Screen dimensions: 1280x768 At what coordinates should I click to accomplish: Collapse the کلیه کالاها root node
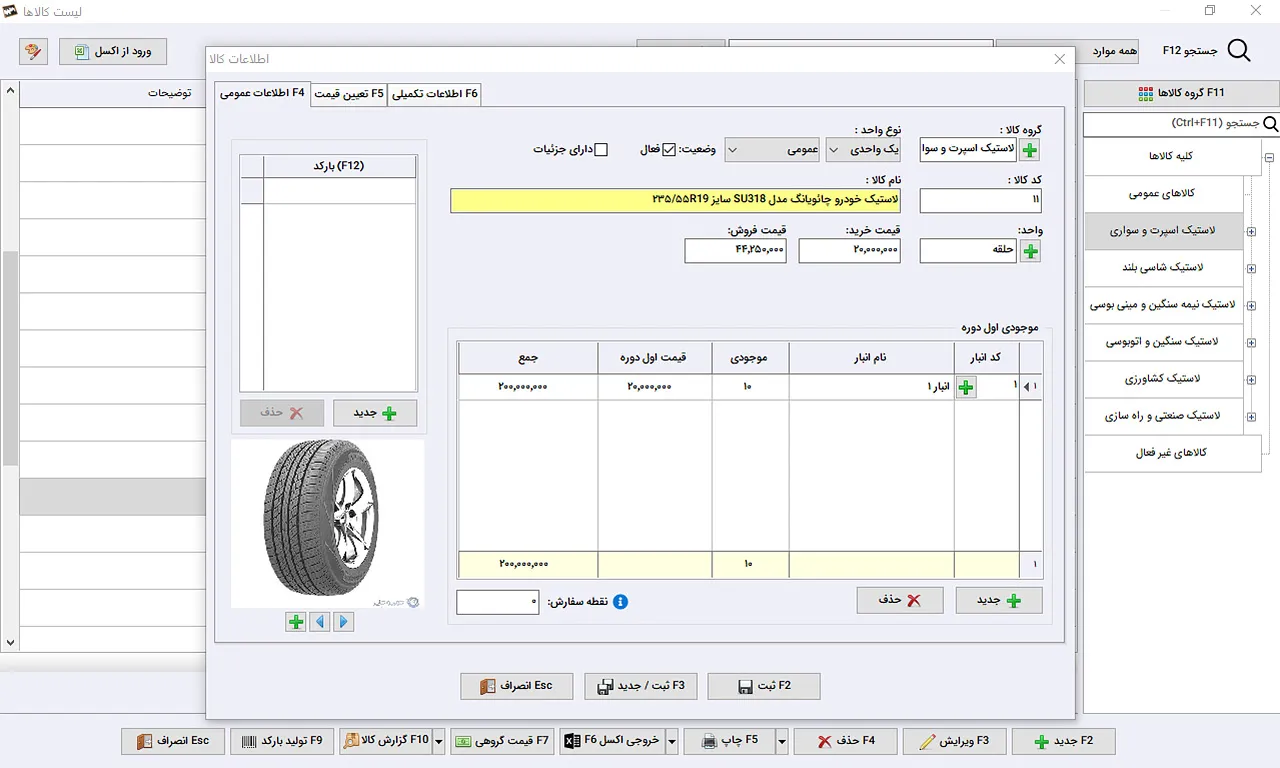(1269, 157)
